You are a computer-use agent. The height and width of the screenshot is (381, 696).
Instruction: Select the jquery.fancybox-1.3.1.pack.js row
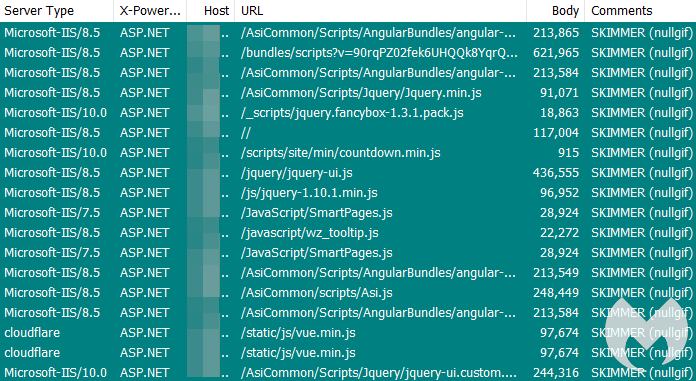(348, 112)
